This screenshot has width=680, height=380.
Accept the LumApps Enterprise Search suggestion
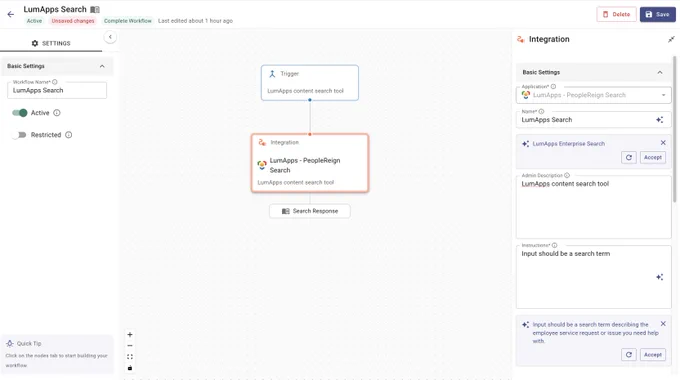coord(653,157)
